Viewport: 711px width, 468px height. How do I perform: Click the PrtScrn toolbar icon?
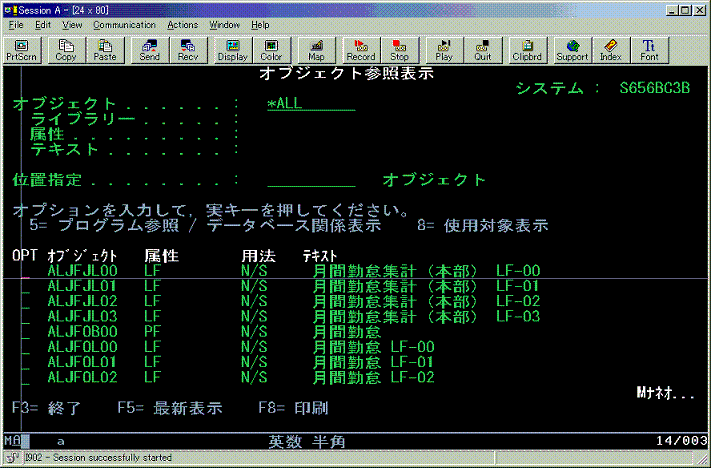click(22, 50)
